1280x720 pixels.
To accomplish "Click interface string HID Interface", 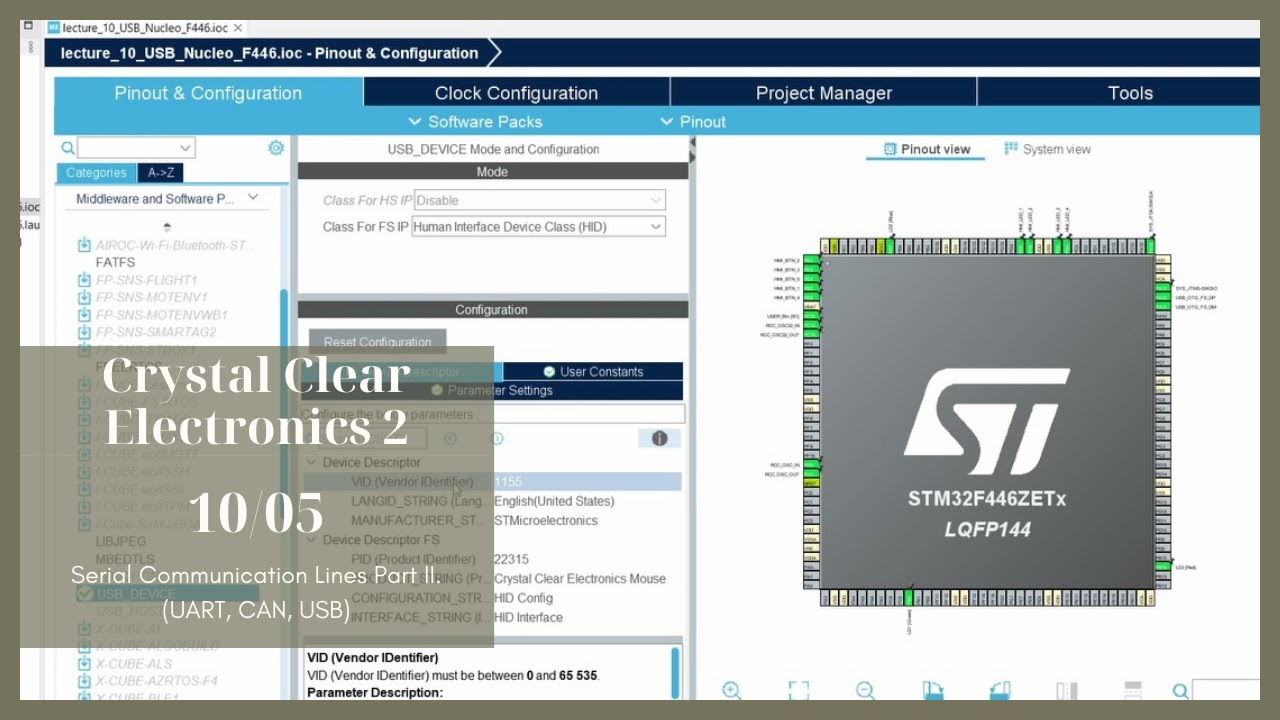I will click(x=528, y=617).
